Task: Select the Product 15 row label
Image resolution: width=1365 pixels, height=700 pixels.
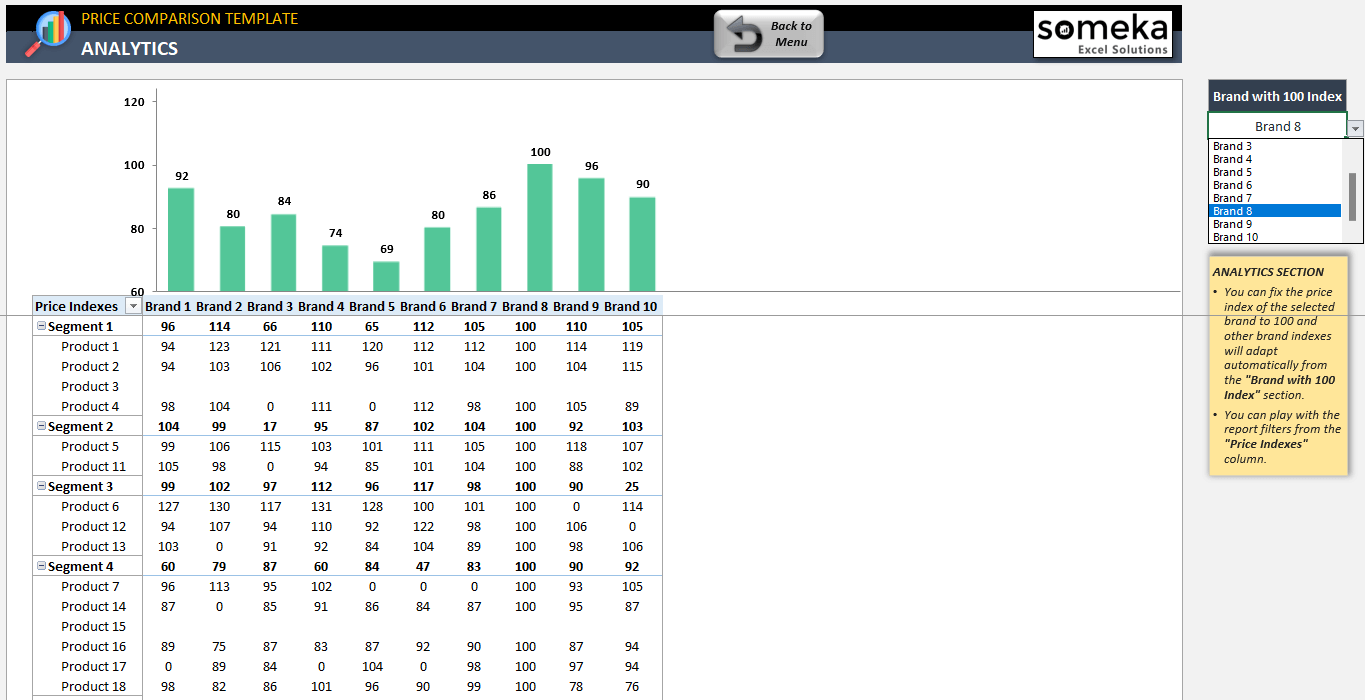Action: click(x=93, y=626)
